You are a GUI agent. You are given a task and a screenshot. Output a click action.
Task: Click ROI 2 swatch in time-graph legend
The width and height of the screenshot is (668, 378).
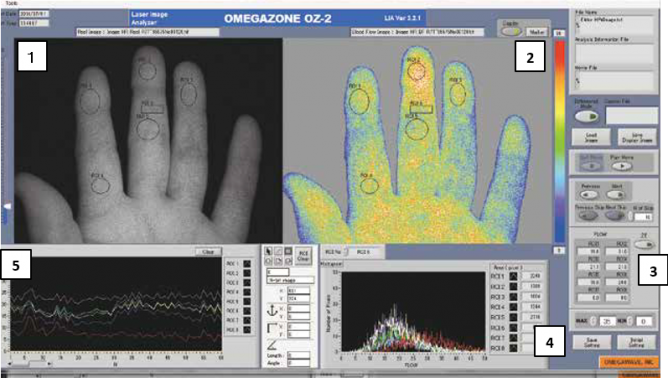pyautogui.click(x=247, y=273)
